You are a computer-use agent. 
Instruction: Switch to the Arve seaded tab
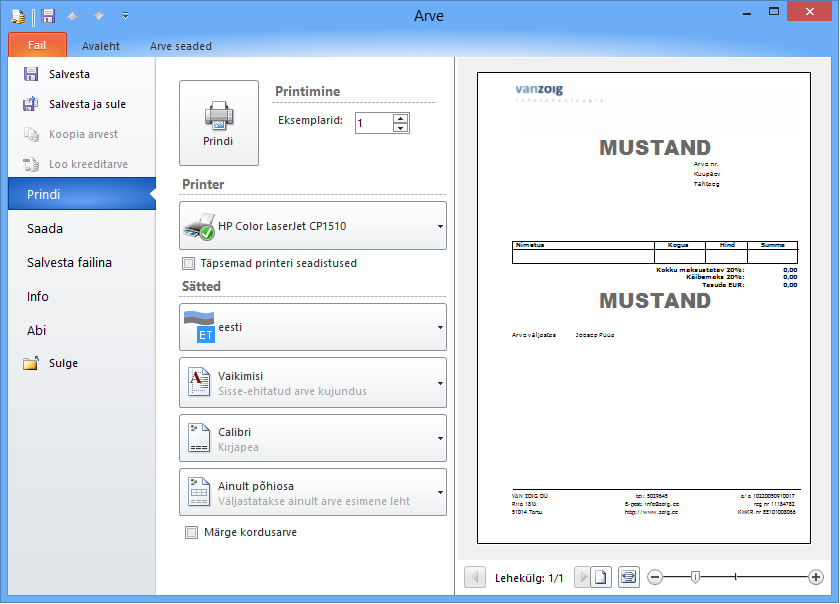pos(181,46)
